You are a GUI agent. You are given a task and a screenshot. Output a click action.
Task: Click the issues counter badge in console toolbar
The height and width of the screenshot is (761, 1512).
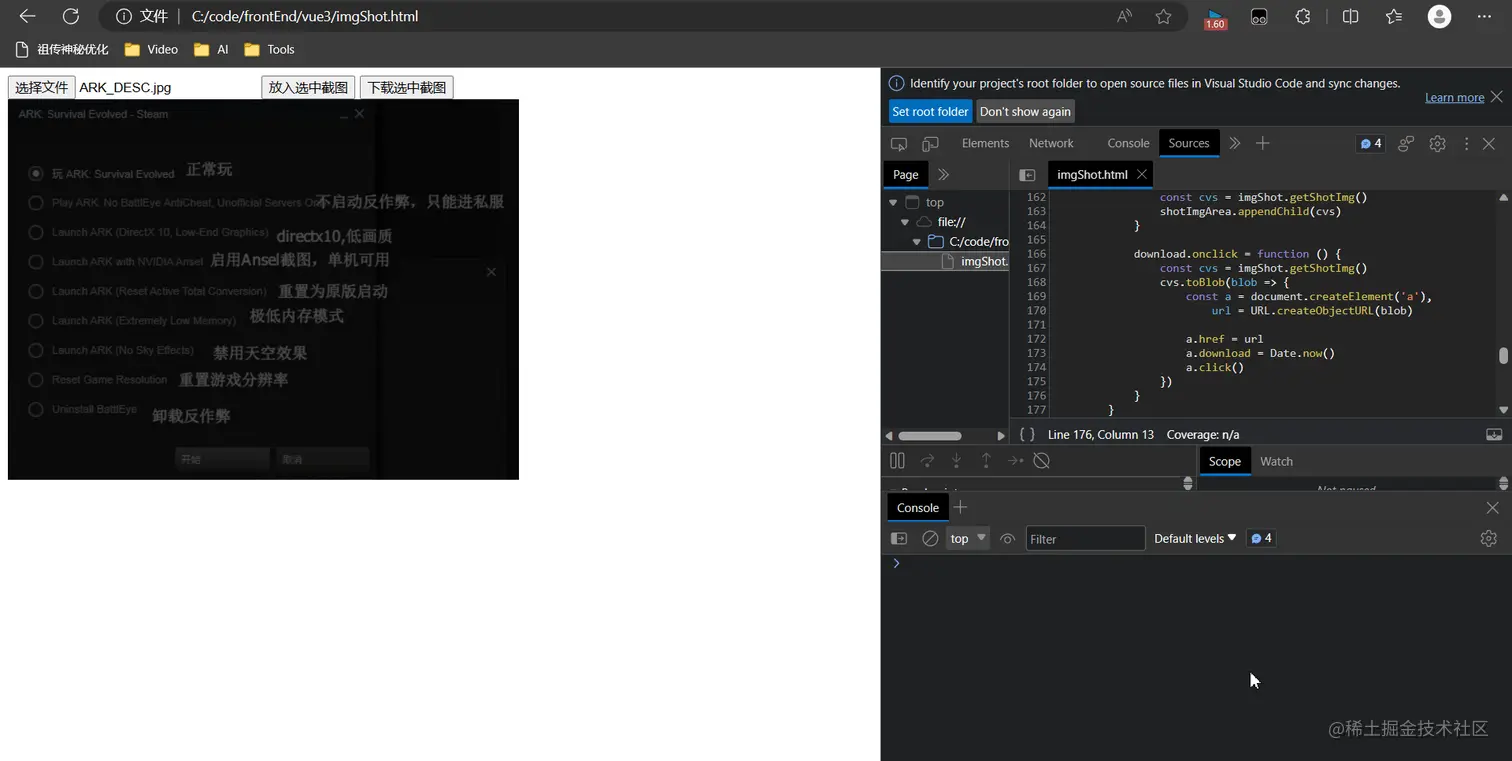coord(1262,538)
